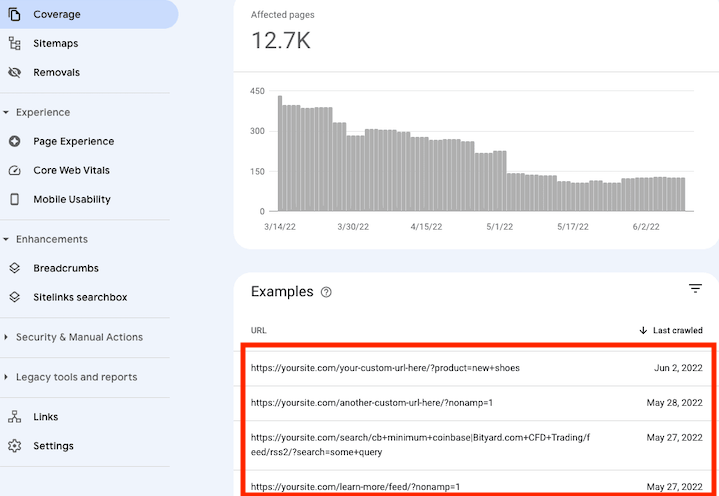Select the another-custom-url-here URL row
The image size is (719, 496).
(372, 402)
